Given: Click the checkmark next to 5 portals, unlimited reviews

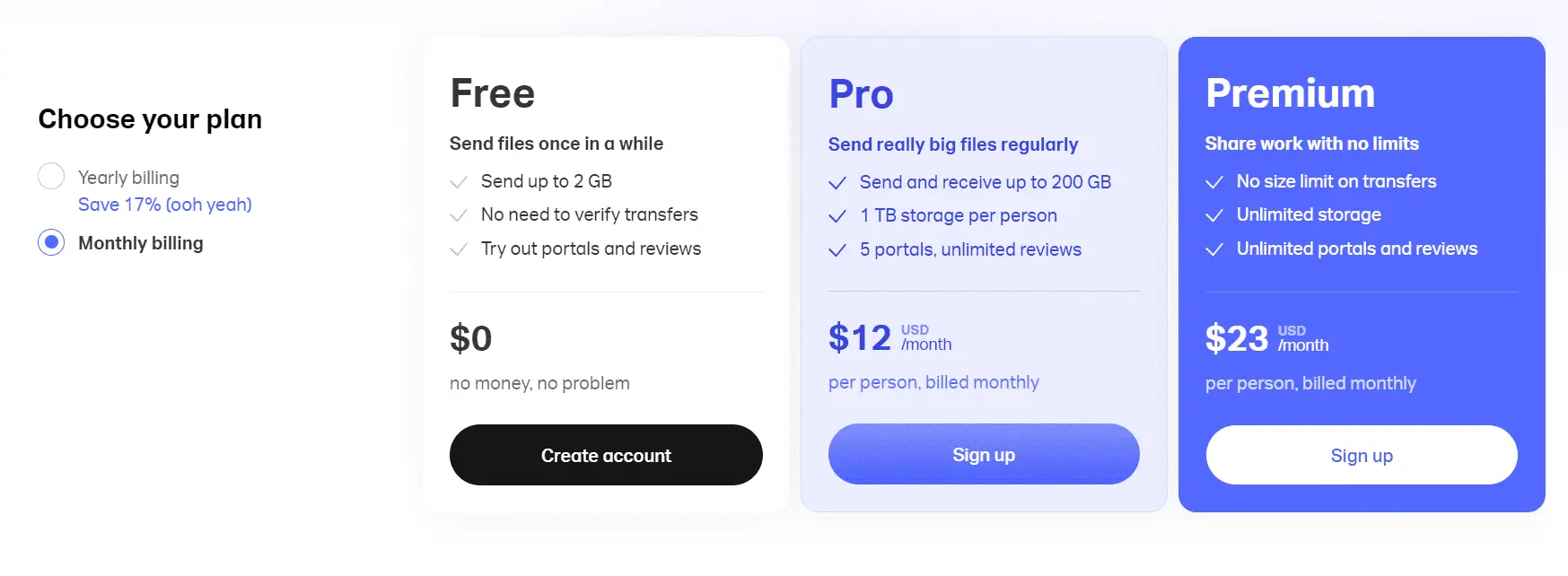Looking at the screenshot, I should tap(837, 249).
